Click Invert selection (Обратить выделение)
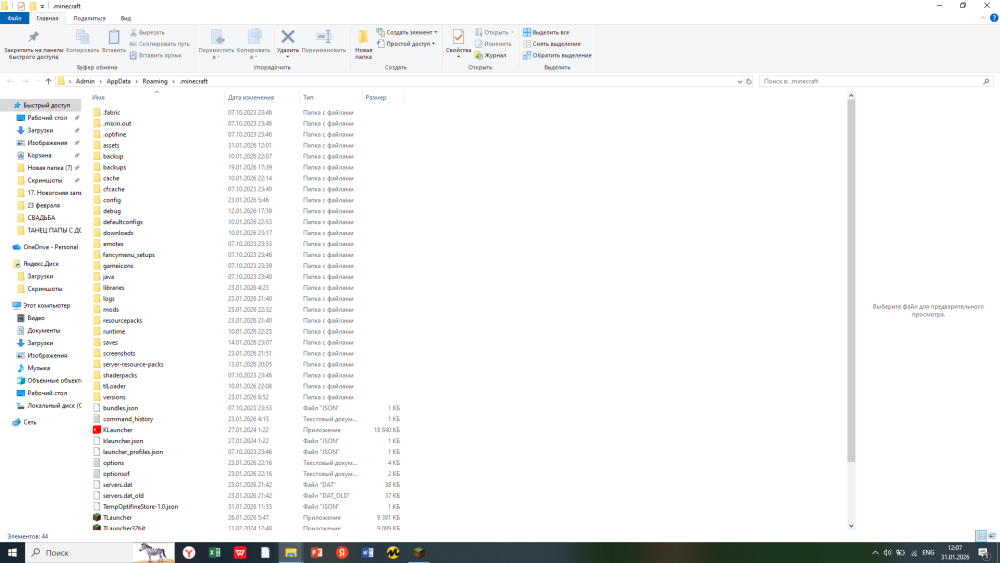 pos(557,55)
